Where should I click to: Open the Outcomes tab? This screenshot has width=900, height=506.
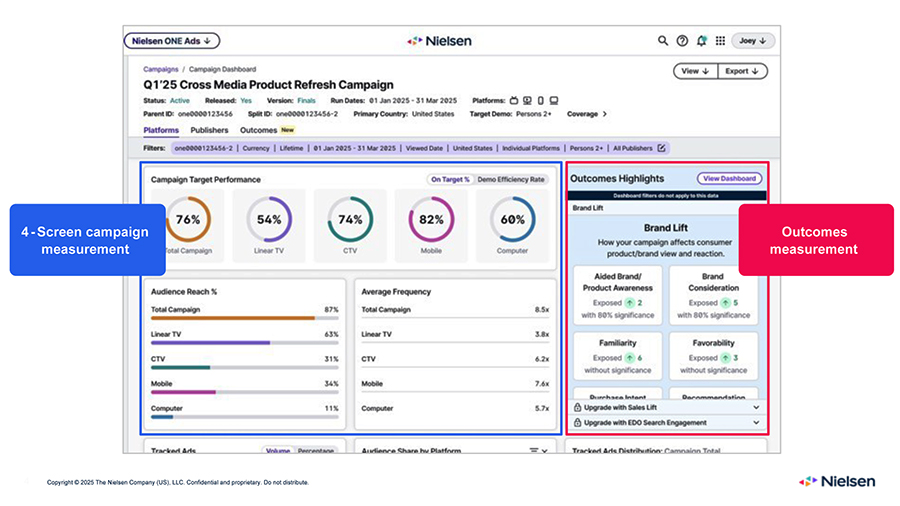tap(259, 130)
